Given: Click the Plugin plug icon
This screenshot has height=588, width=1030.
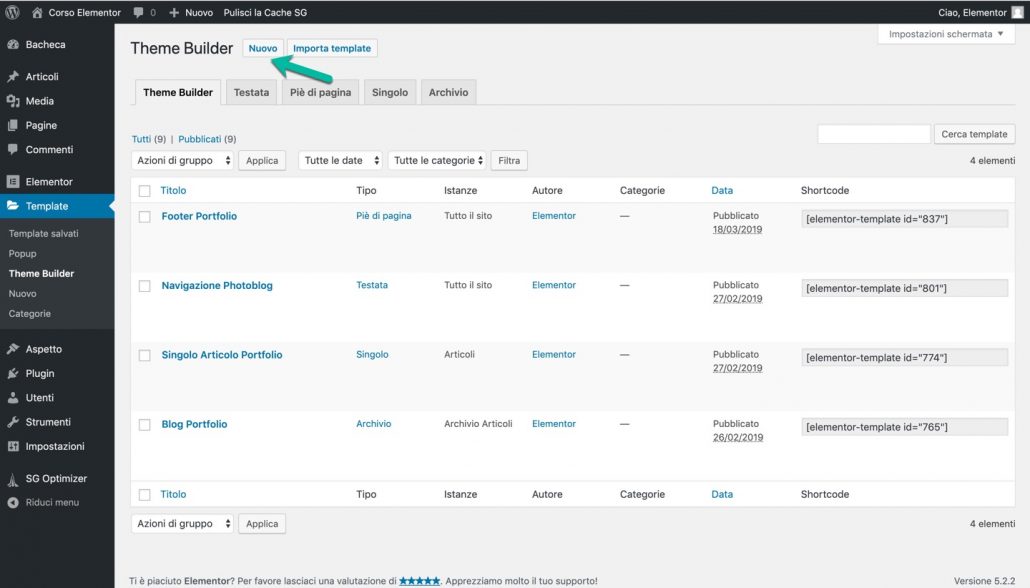Looking at the screenshot, I should pyautogui.click(x=12, y=373).
